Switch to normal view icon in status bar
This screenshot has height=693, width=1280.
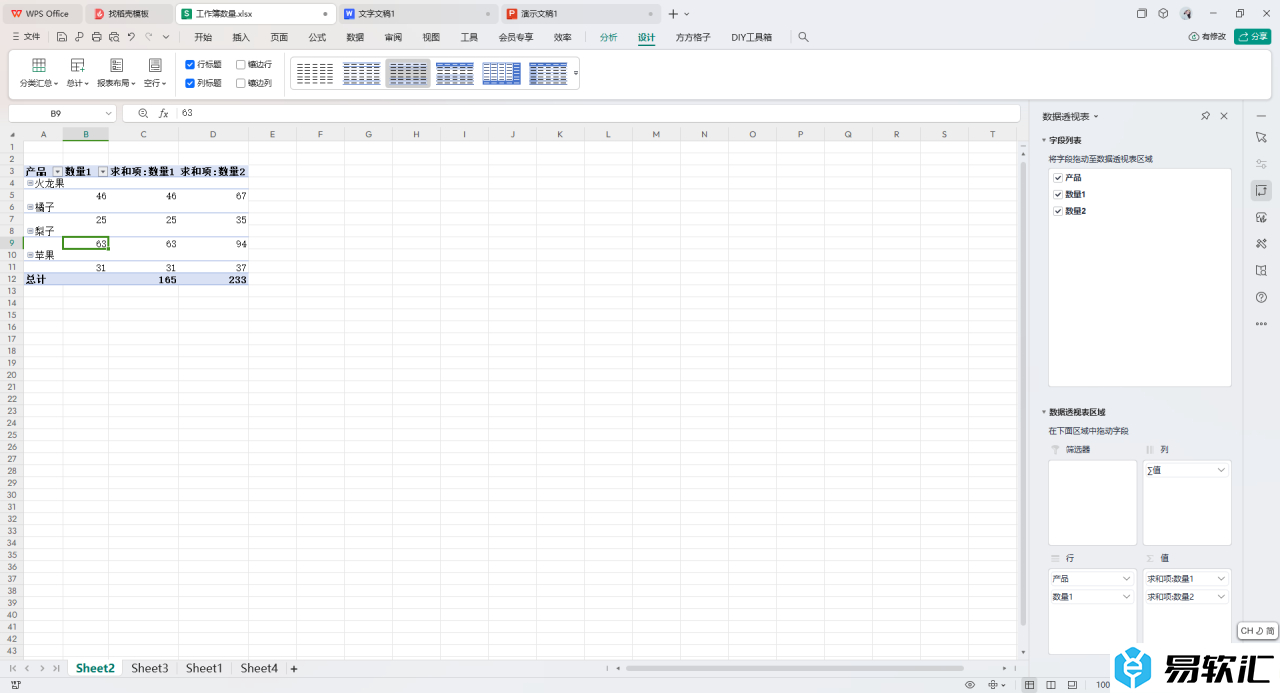[x=1030, y=685]
